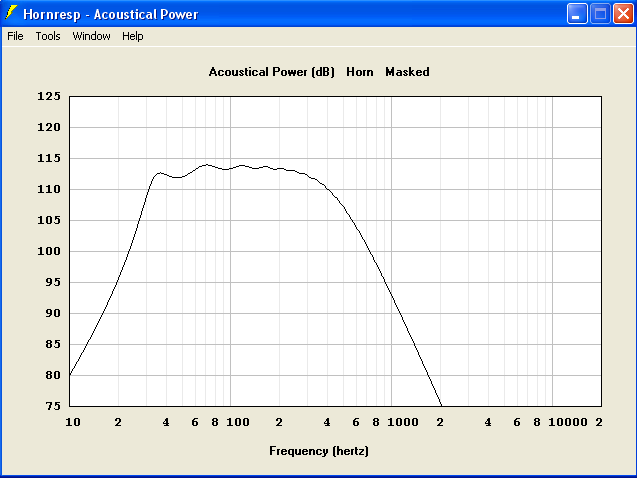
Task: Click the 'Masked' label in chart title
Action: tap(407, 72)
